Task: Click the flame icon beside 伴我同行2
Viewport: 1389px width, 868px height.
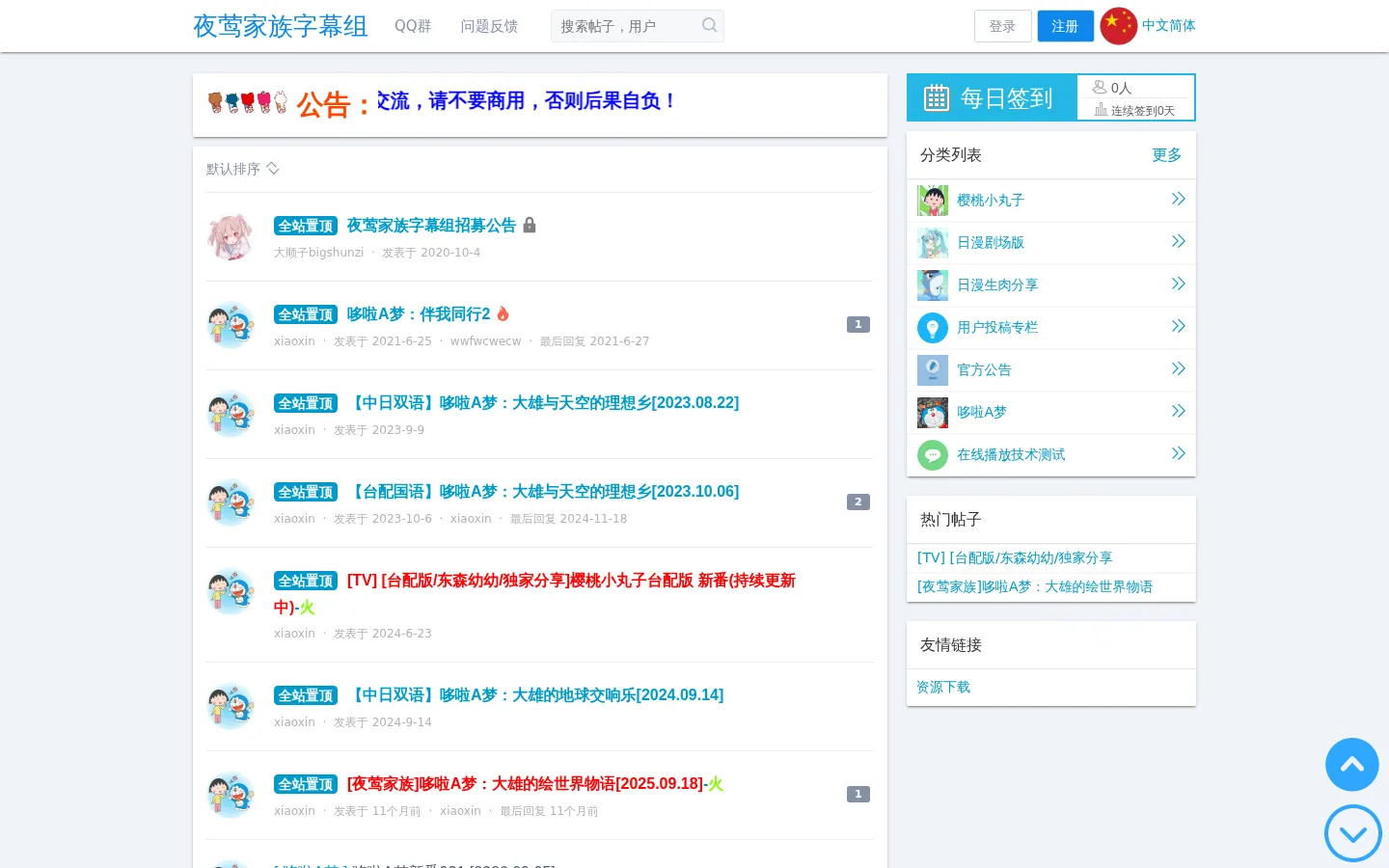Action: click(x=503, y=313)
